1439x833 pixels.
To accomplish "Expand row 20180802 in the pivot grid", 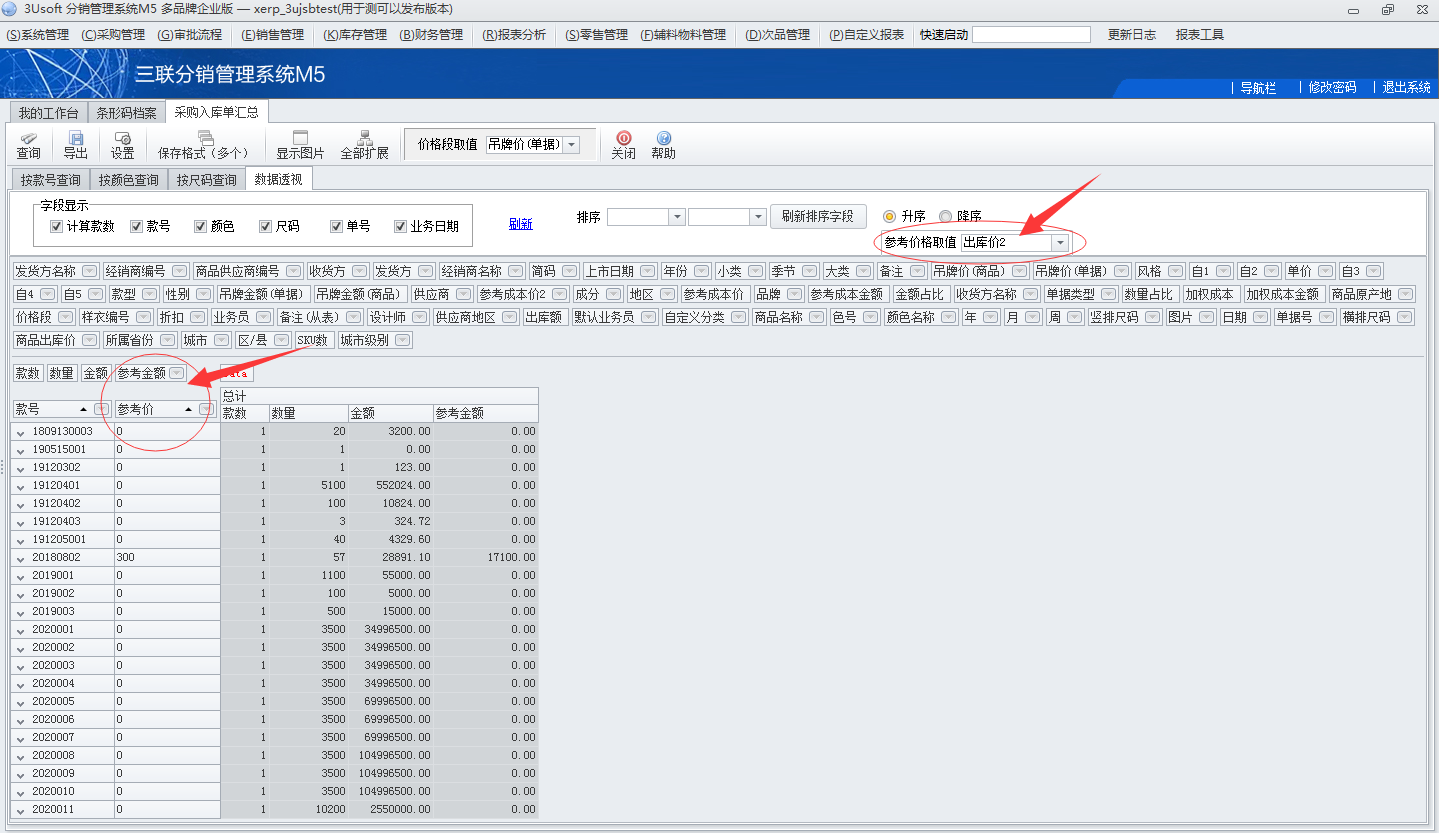I will coord(20,558).
